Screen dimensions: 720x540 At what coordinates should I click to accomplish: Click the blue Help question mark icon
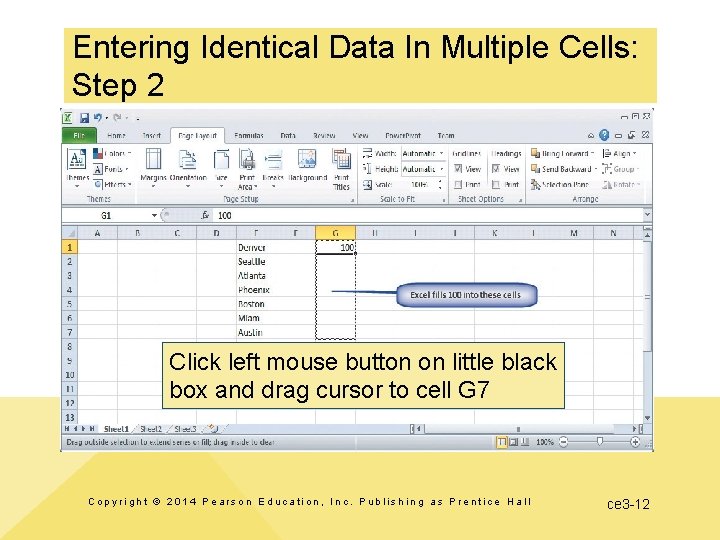[x=604, y=135]
